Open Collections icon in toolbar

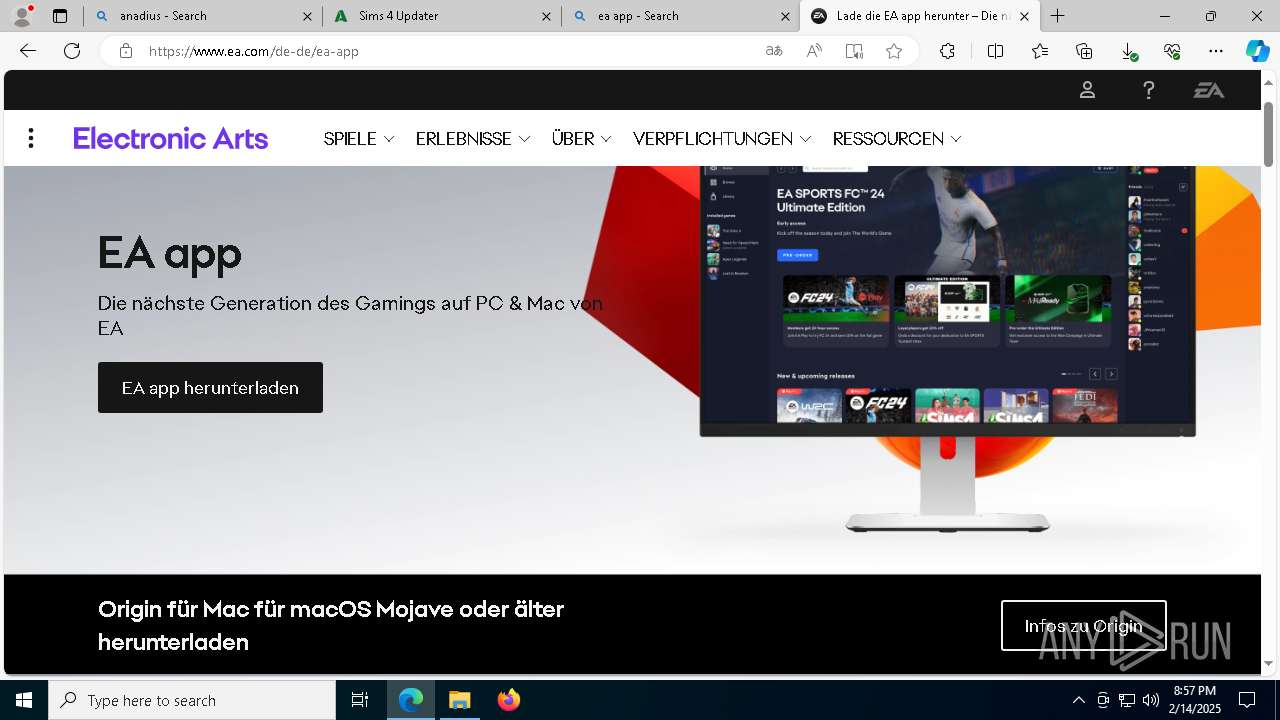click(1084, 51)
